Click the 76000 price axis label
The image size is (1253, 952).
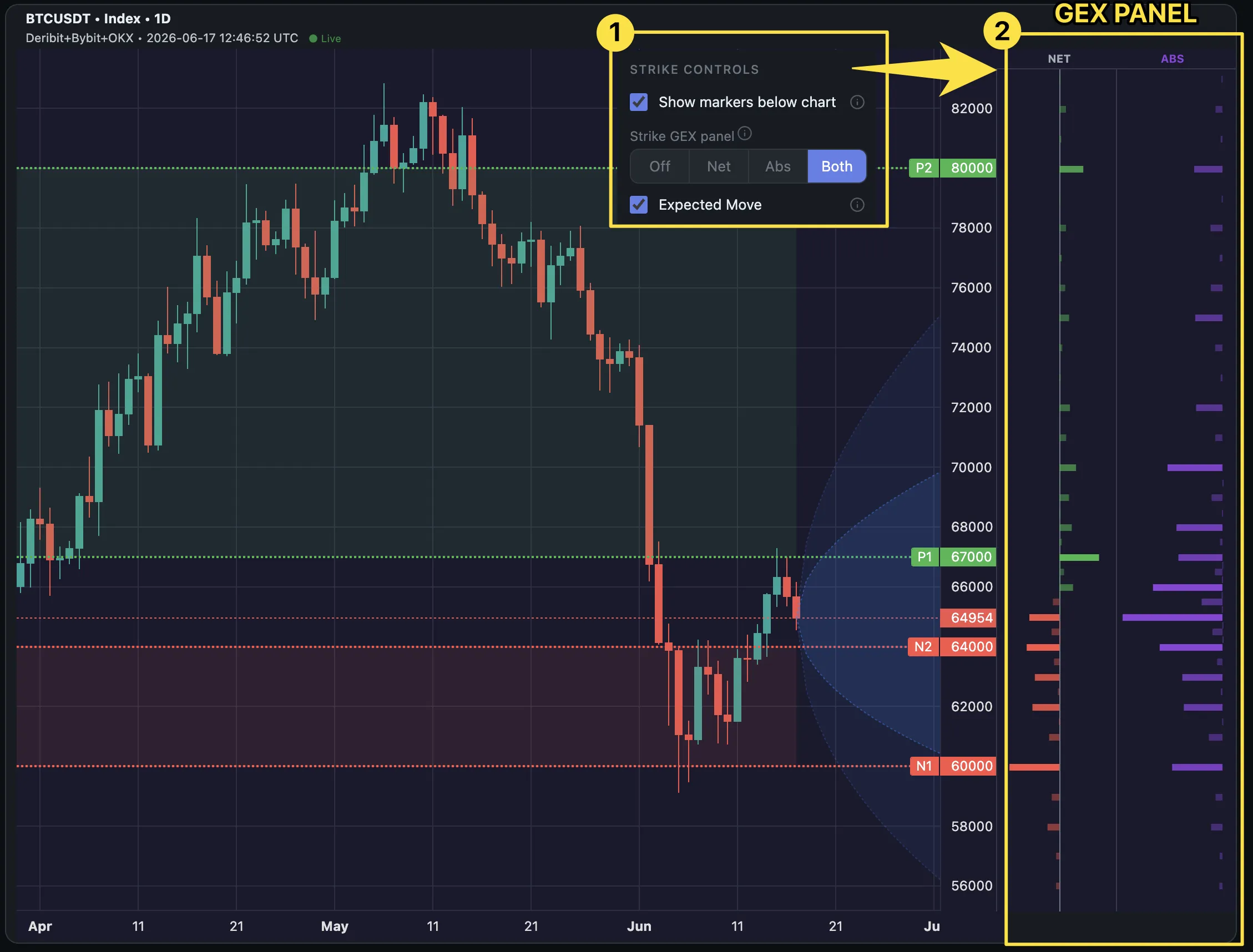tap(971, 287)
